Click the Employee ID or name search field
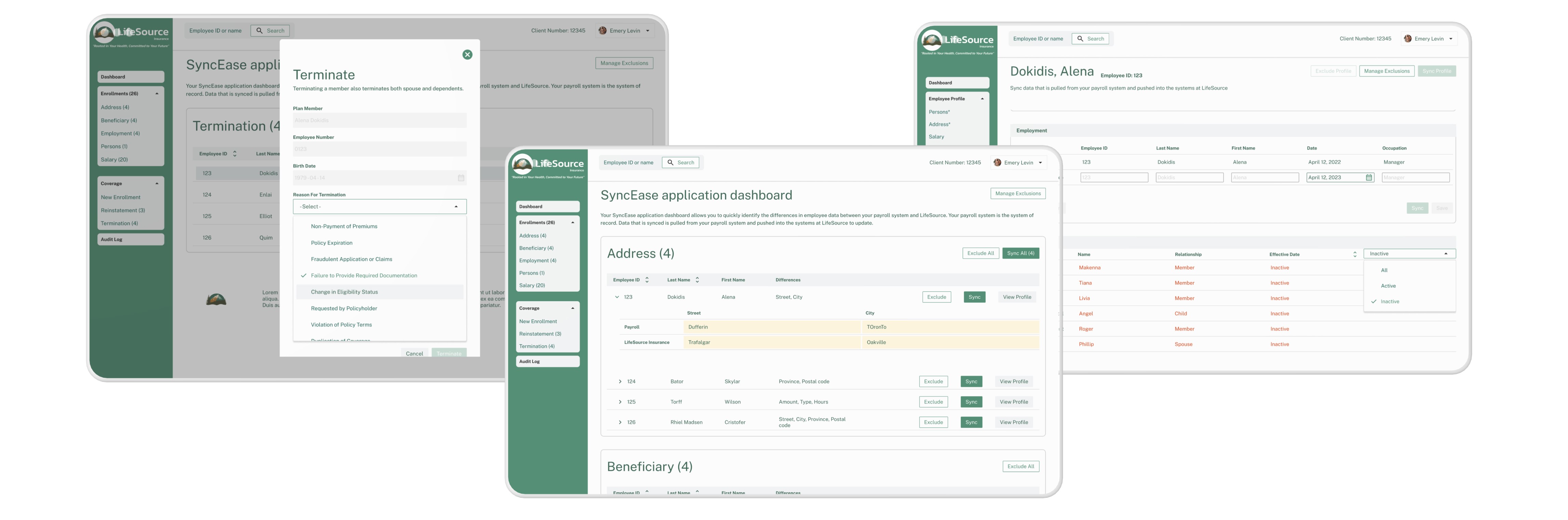The height and width of the screenshot is (520, 1568). coord(628,163)
